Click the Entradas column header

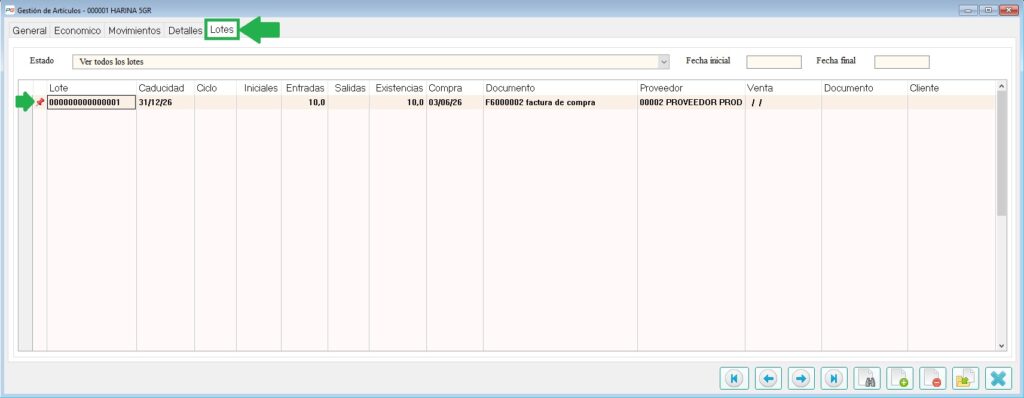coord(305,88)
